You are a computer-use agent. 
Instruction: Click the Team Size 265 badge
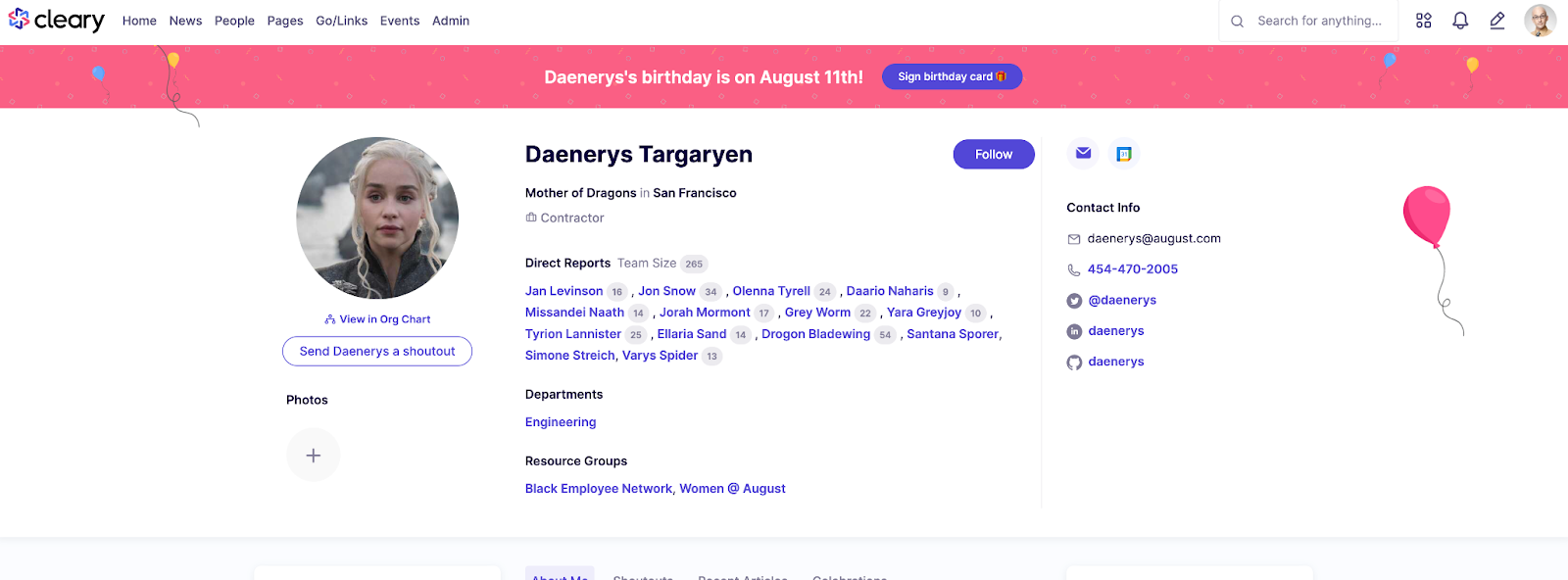(x=694, y=264)
